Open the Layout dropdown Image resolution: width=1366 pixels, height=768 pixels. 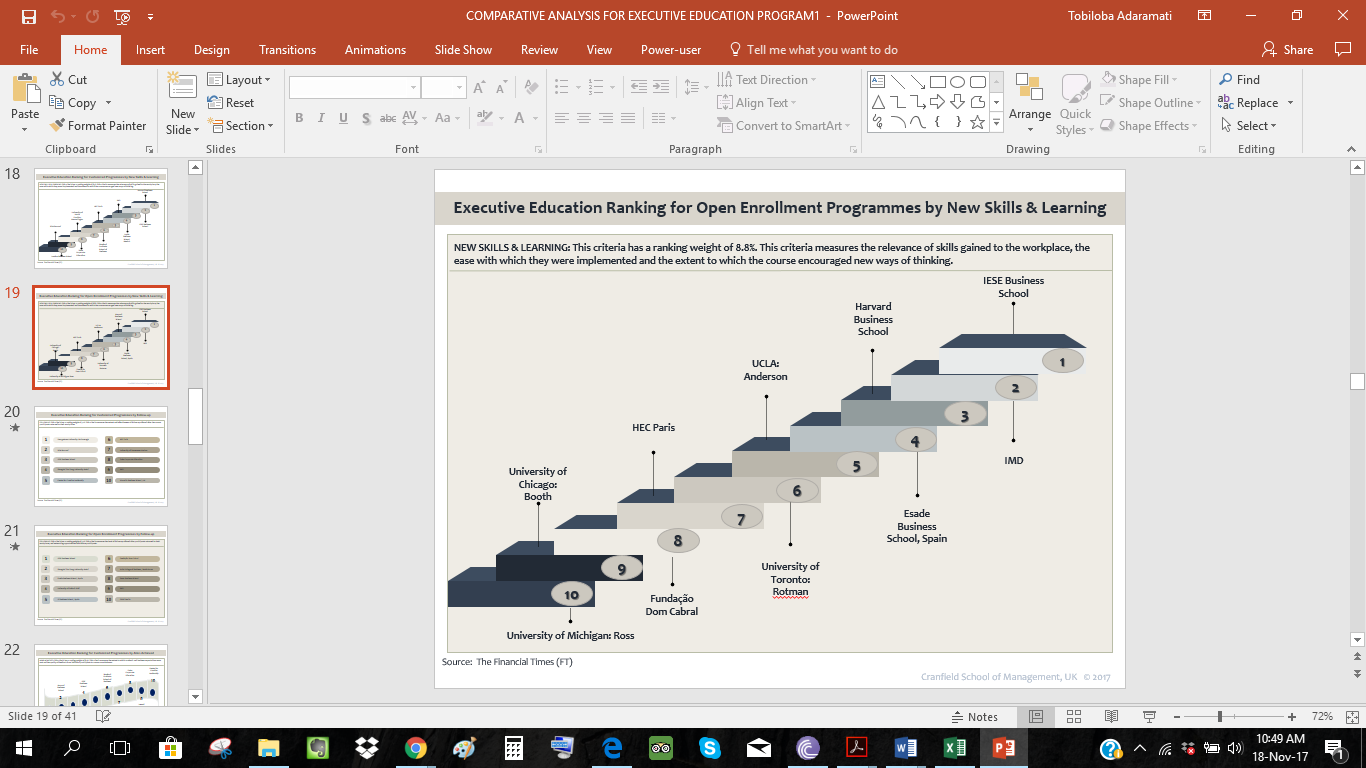click(238, 80)
